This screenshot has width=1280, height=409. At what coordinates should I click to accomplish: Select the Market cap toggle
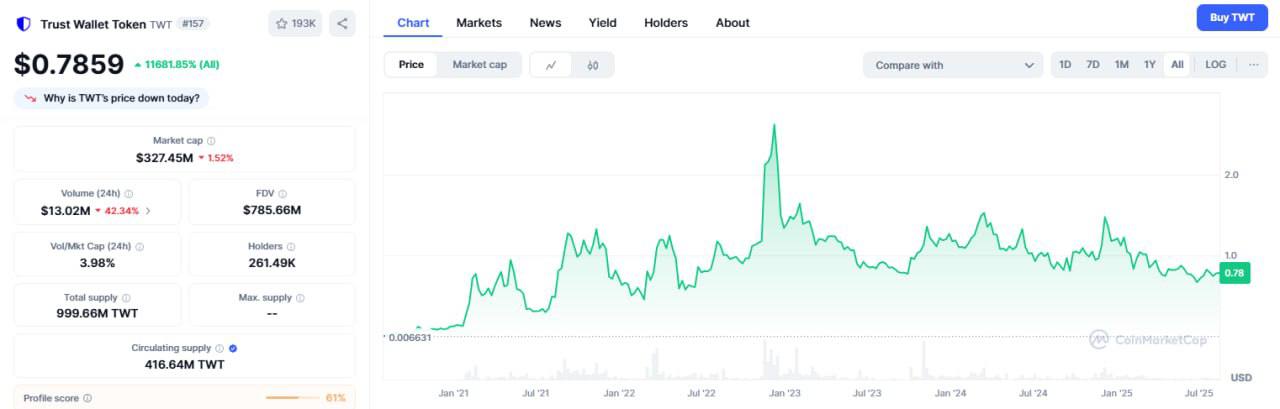point(479,65)
